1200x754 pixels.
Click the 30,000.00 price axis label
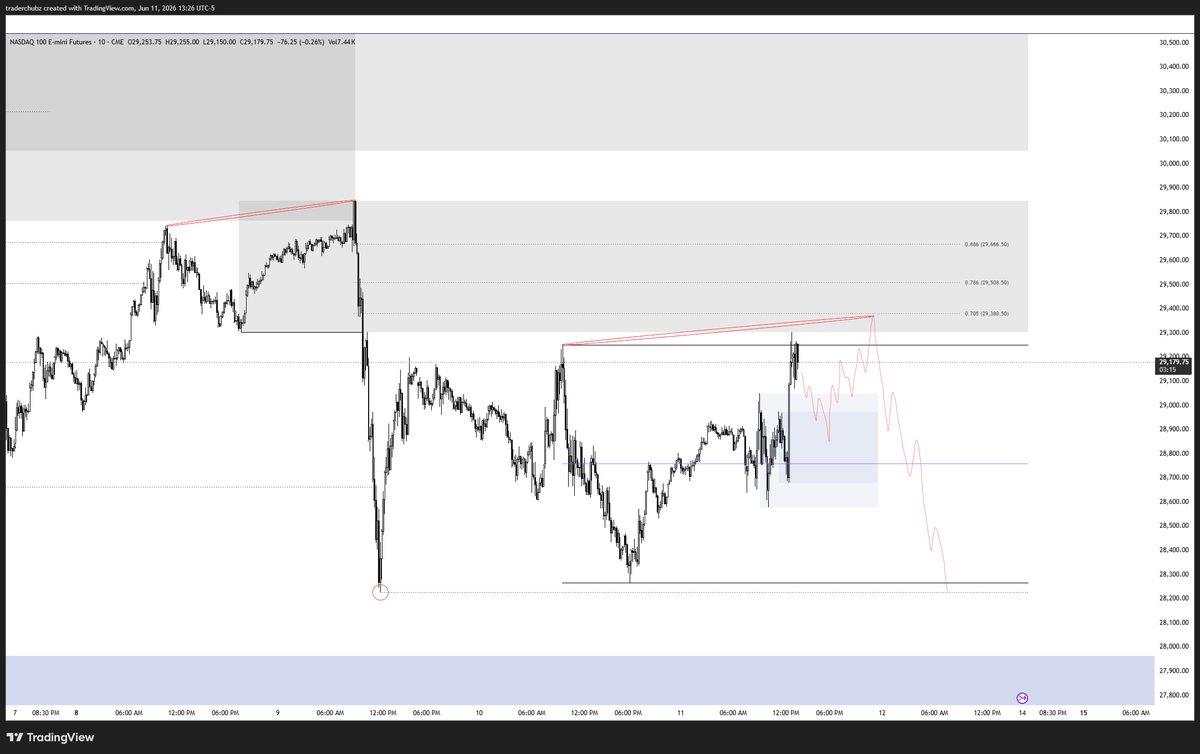(x=1173, y=163)
